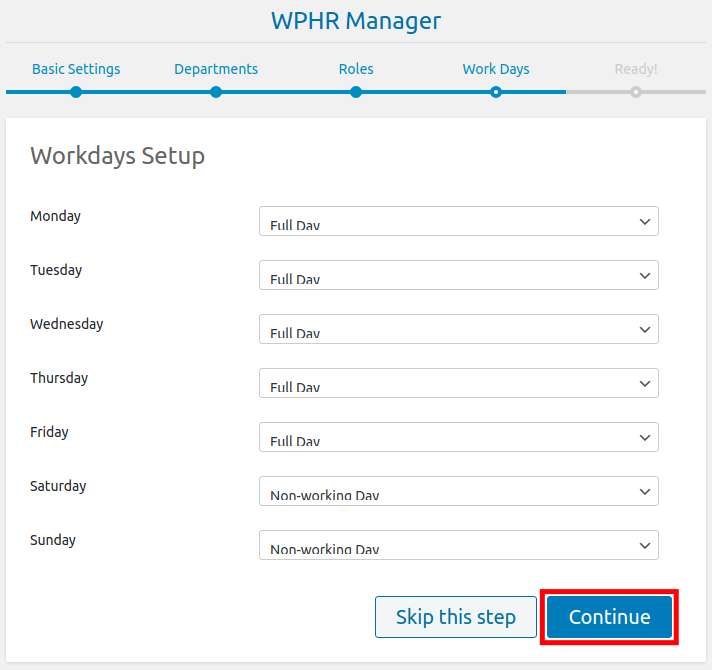The height and width of the screenshot is (670, 712).
Task: Open the Tuesday workday dropdown
Action: 458,275
